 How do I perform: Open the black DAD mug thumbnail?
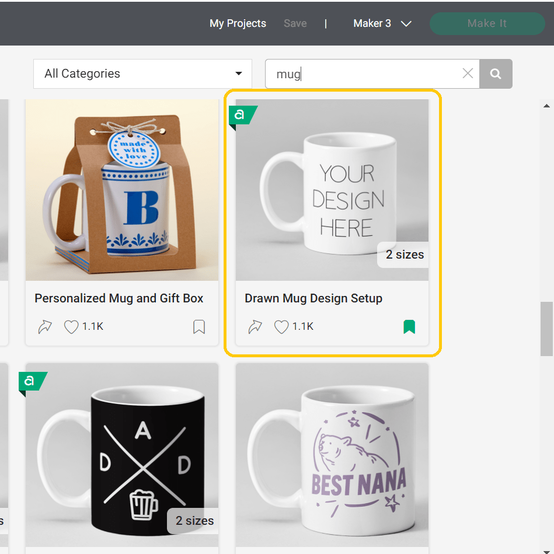tap(122, 455)
